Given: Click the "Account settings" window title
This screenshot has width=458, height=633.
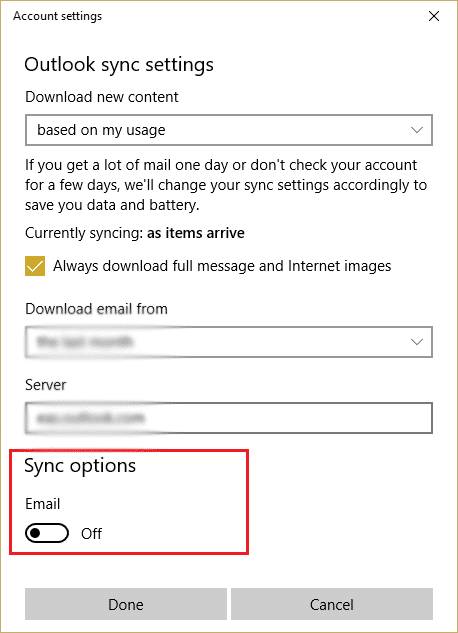Looking at the screenshot, I should (x=58, y=17).
